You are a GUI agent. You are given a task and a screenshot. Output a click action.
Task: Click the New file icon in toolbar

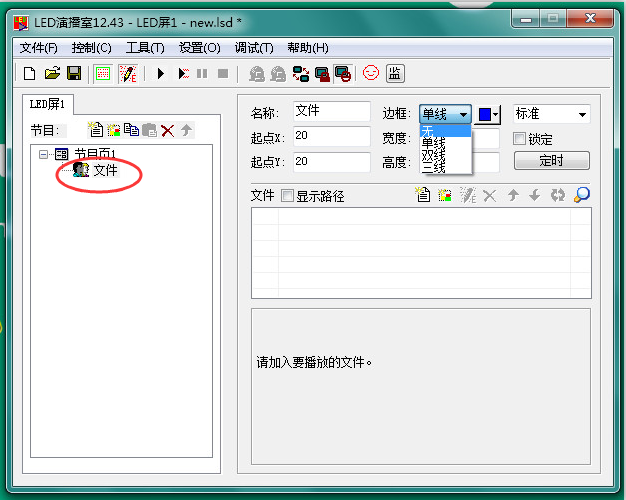tap(30, 73)
